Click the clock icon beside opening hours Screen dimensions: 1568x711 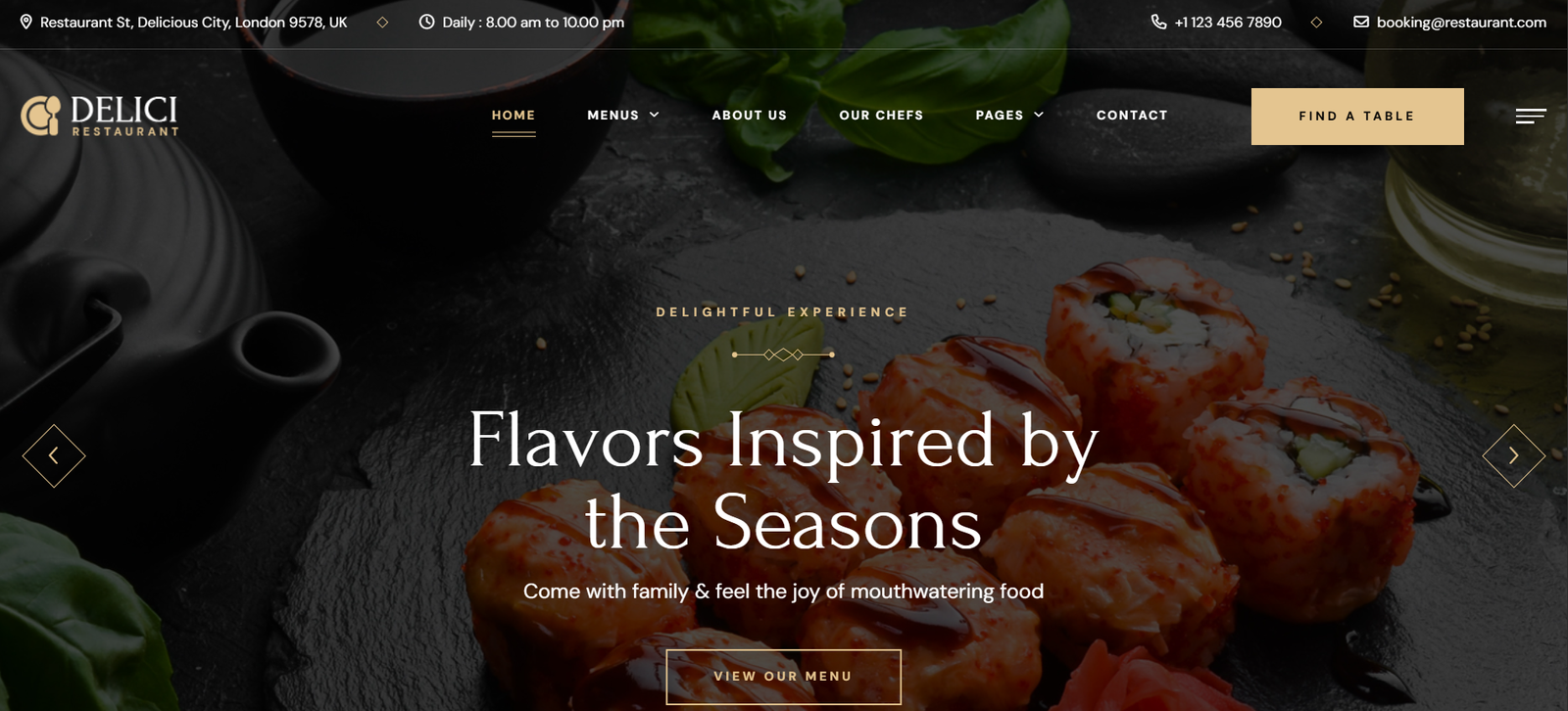[x=426, y=22]
